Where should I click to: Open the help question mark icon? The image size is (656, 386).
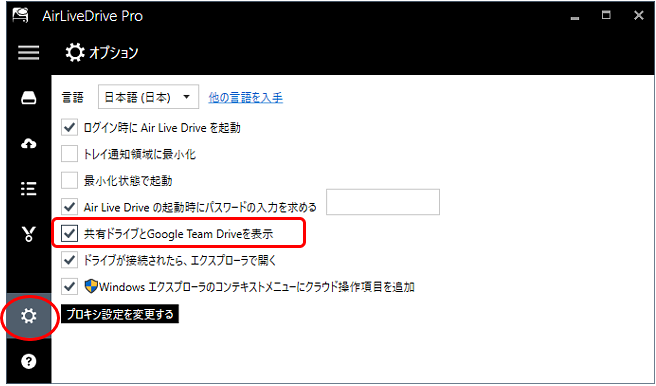(28, 361)
